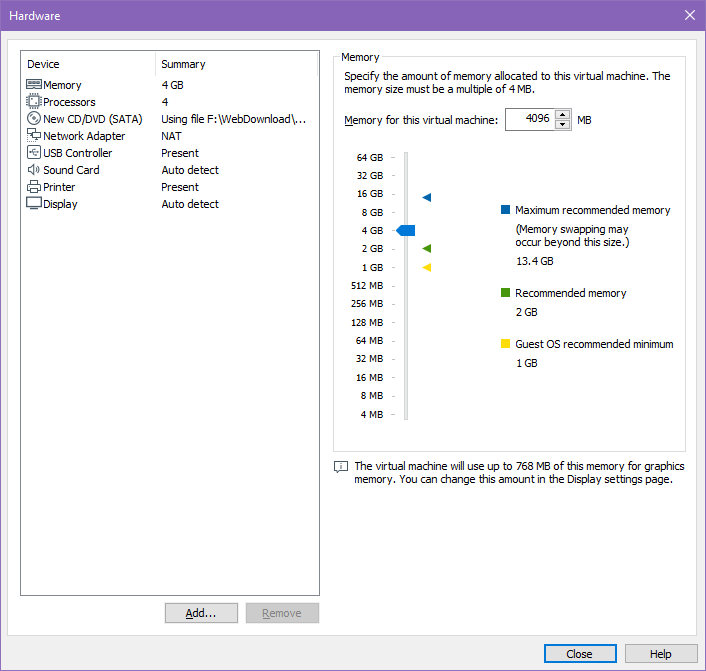Click the blue Maximum recommended memory legend square
The width and height of the screenshot is (706, 671).
coord(505,209)
